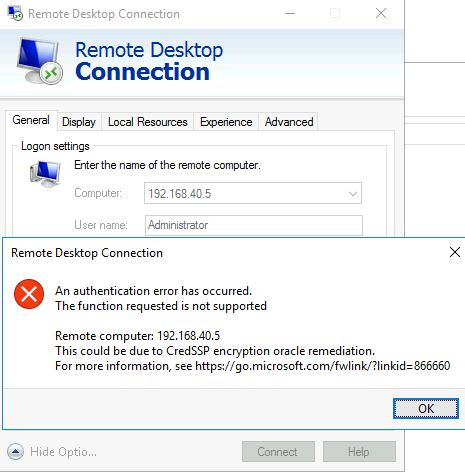
Task: Collapse options with the Hide Options arrow
Action: (15, 452)
